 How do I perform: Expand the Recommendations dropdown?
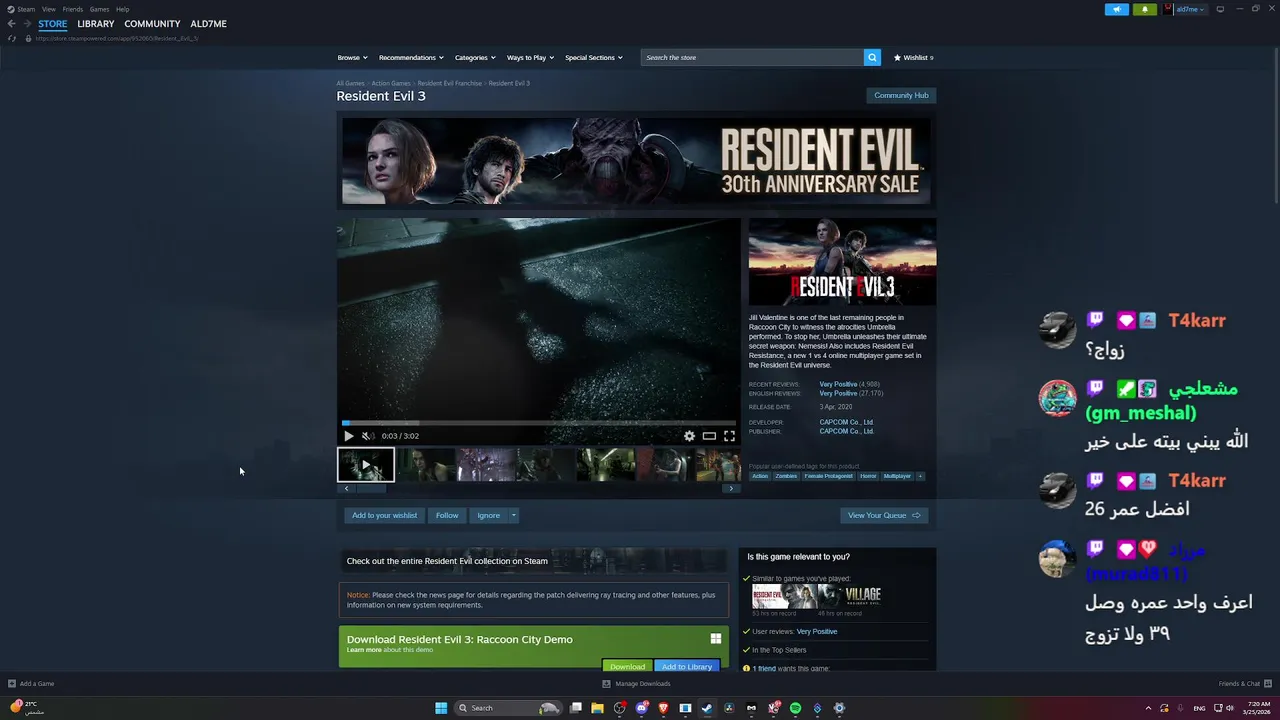click(411, 58)
